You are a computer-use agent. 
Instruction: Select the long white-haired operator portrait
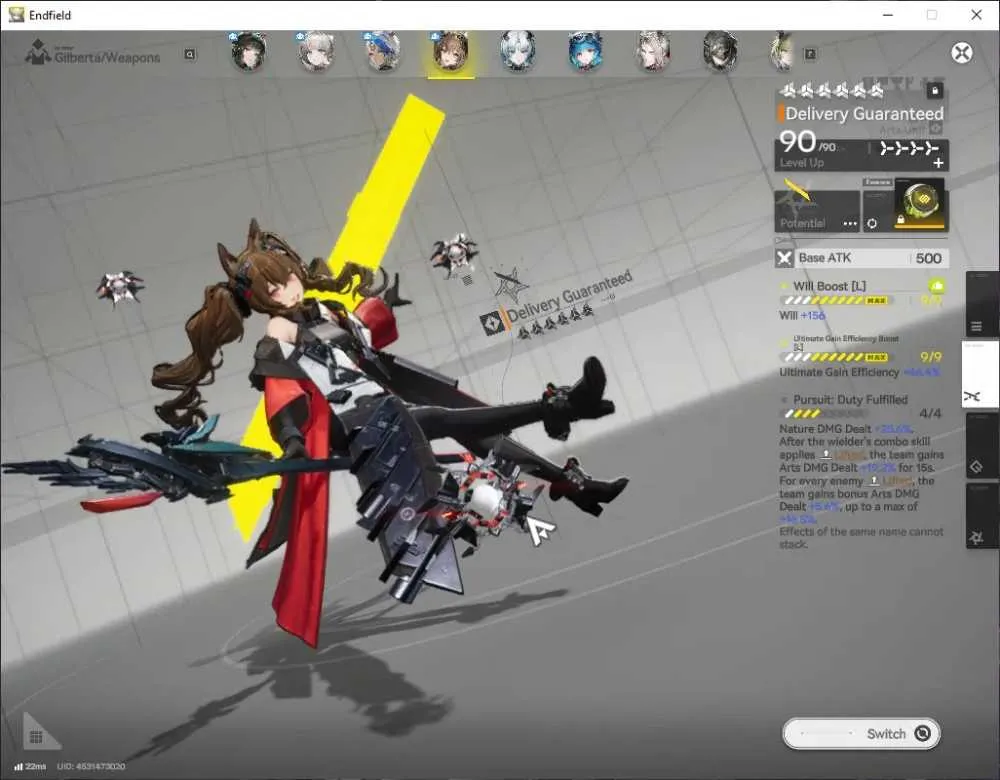(653, 50)
